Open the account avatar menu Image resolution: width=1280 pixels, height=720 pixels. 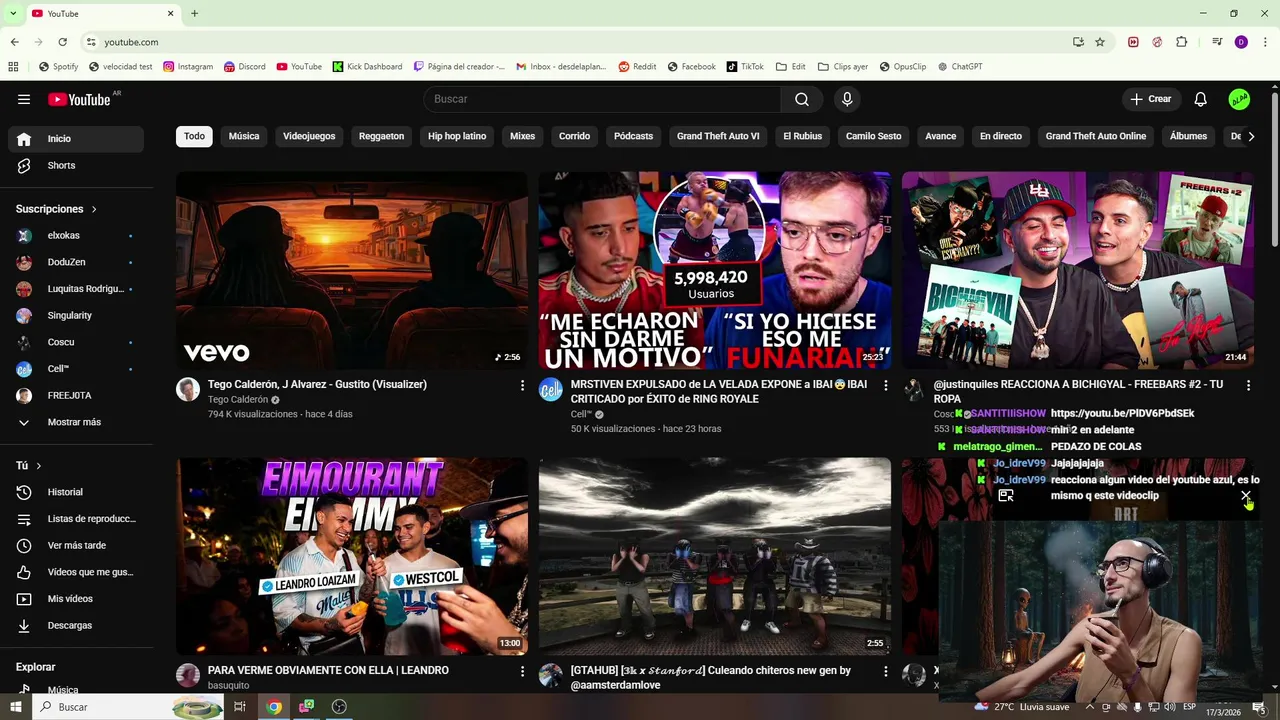pyautogui.click(x=1239, y=99)
